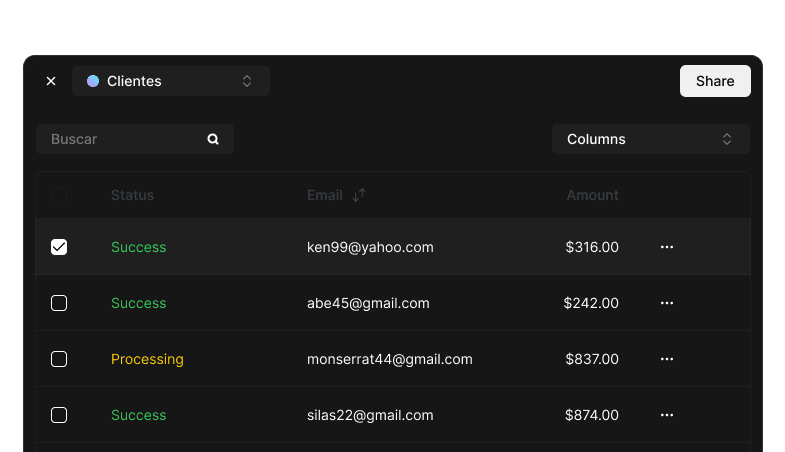This screenshot has width=785, height=452.
Task: Open row actions for silas22@gmail.com
Action: click(x=667, y=415)
